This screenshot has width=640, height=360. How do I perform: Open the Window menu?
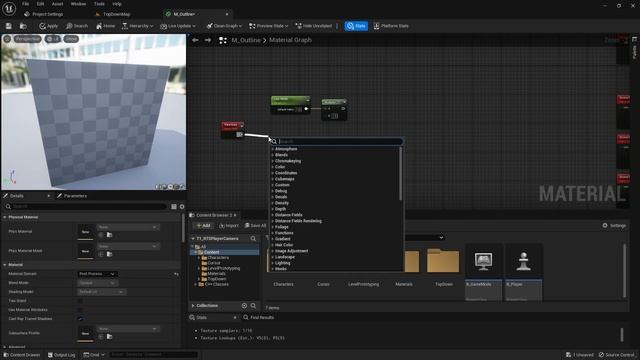(x=78, y=4)
